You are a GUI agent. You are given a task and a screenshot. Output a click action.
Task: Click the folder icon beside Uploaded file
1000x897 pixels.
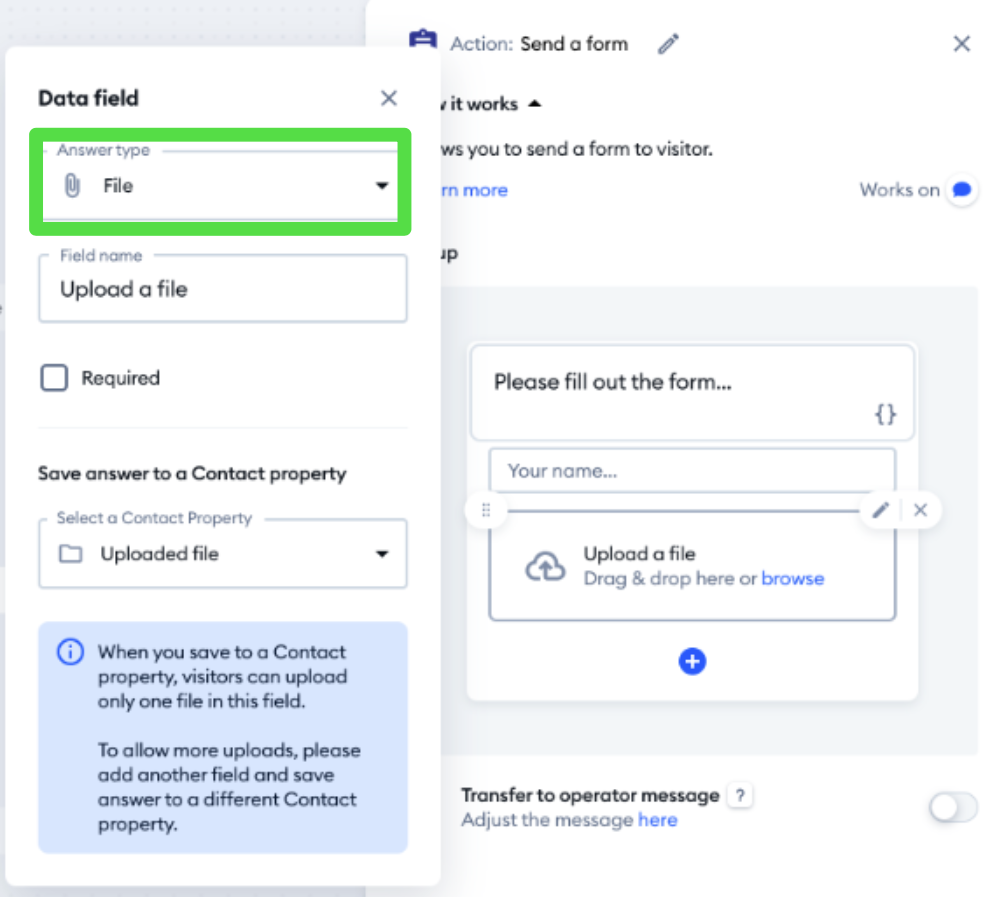click(x=72, y=553)
